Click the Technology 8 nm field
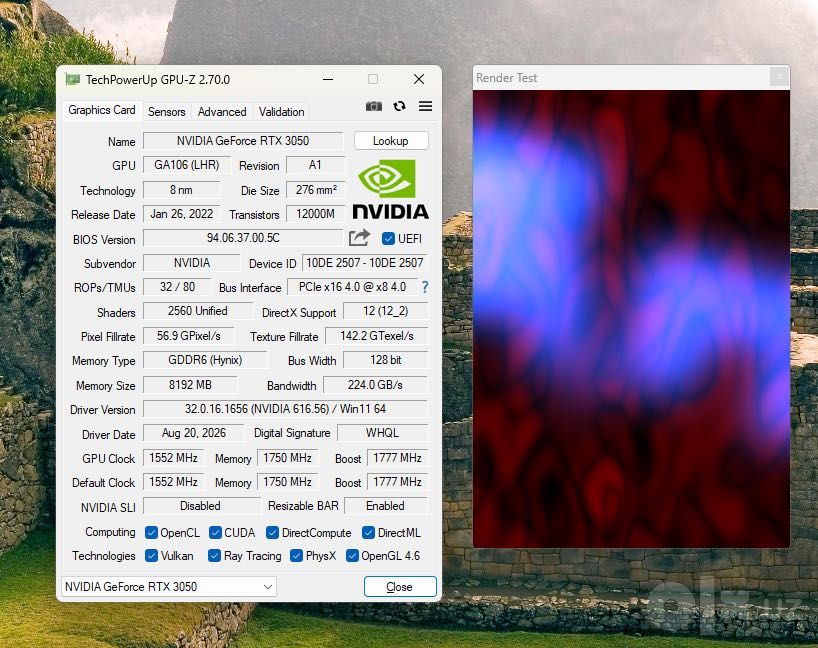Image resolution: width=818 pixels, height=648 pixels. click(x=182, y=189)
